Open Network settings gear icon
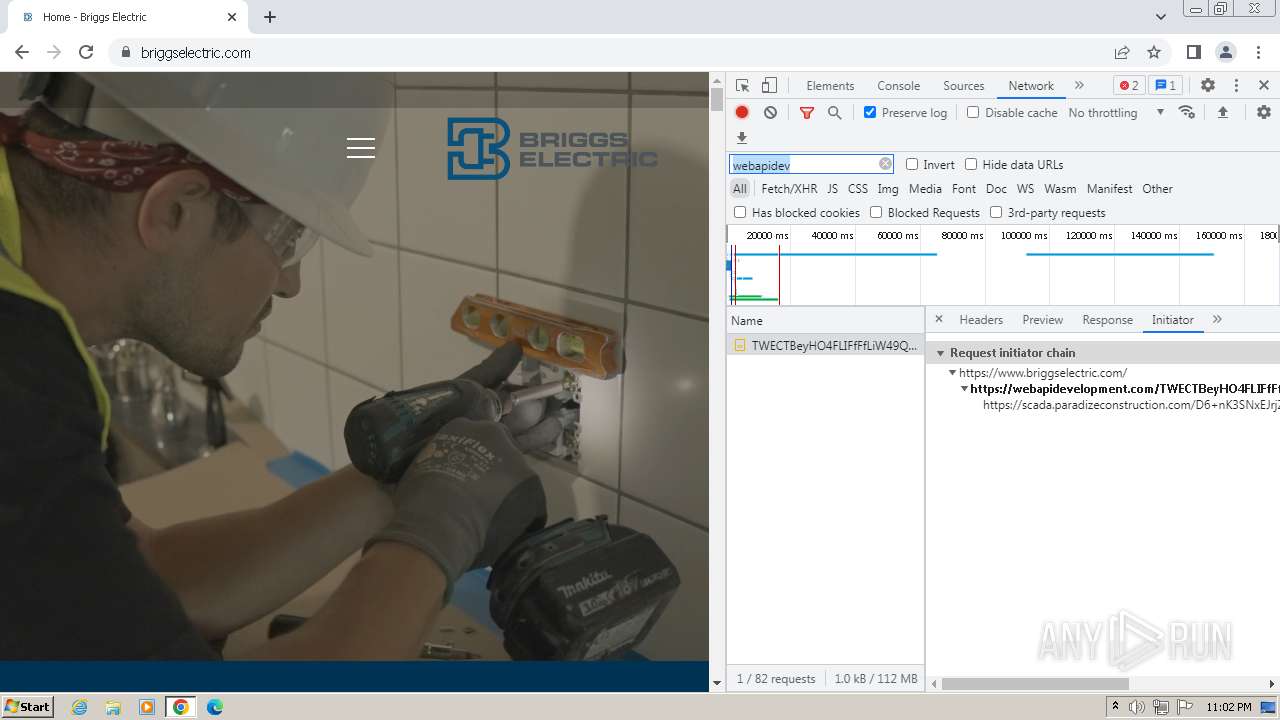This screenshot has height=720, width=1280. (1264, 112)
